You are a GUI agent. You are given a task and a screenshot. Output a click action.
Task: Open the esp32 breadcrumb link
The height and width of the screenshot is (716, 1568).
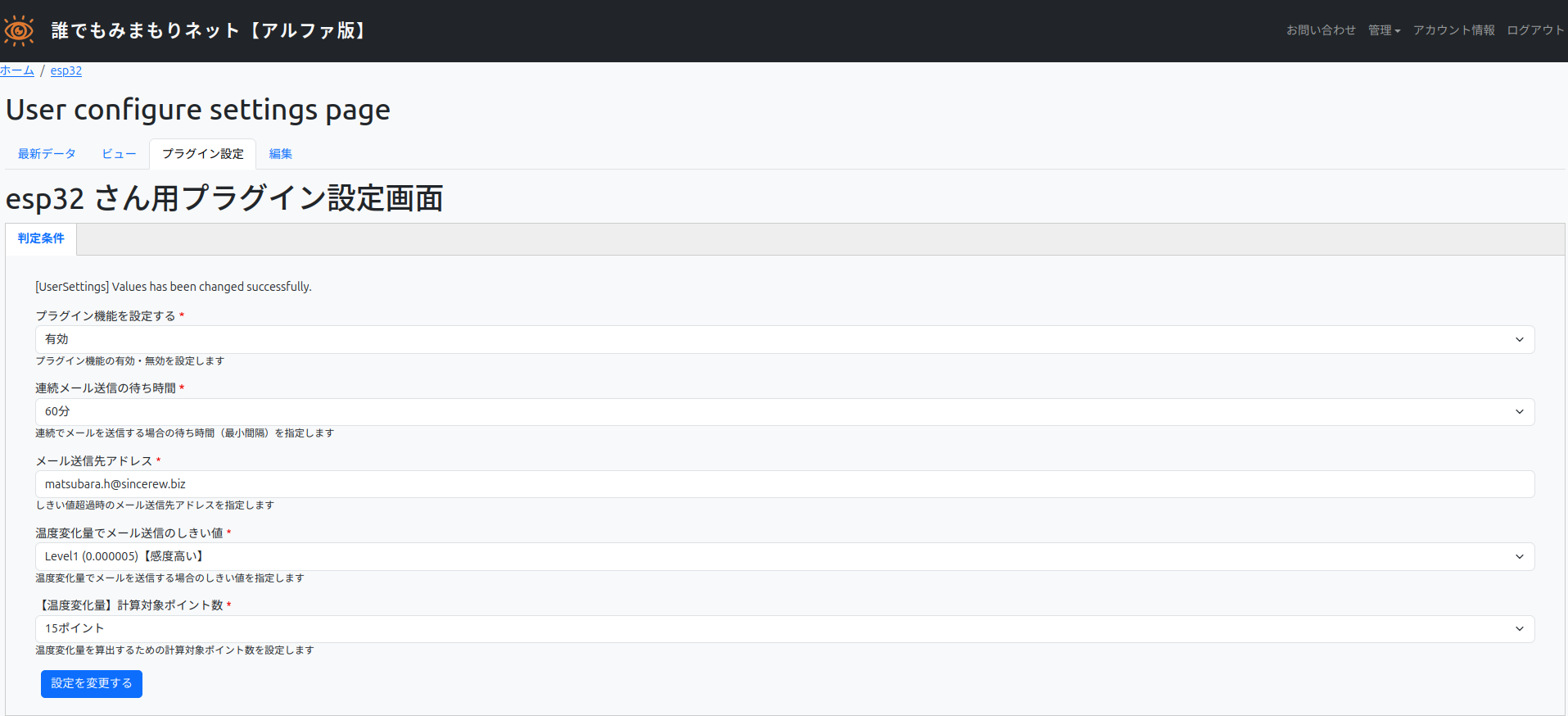click(66, 70)
